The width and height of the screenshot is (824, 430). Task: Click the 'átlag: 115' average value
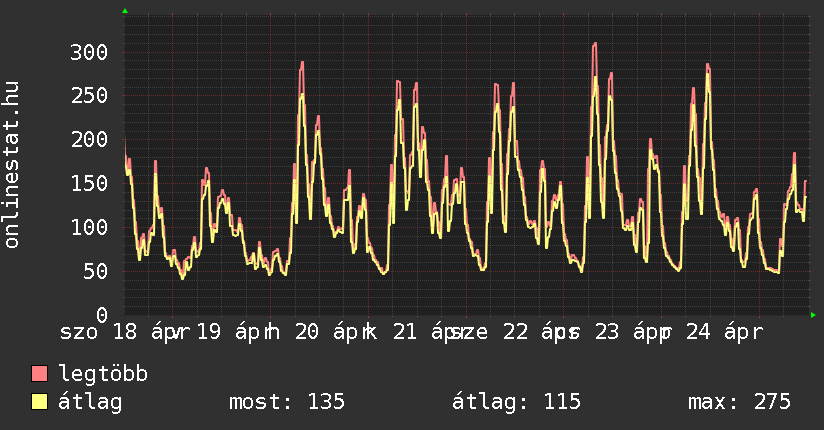point(516,403)
